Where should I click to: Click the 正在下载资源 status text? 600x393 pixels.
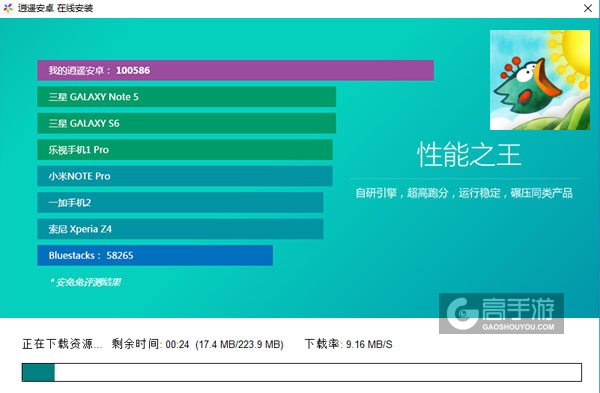62,344
